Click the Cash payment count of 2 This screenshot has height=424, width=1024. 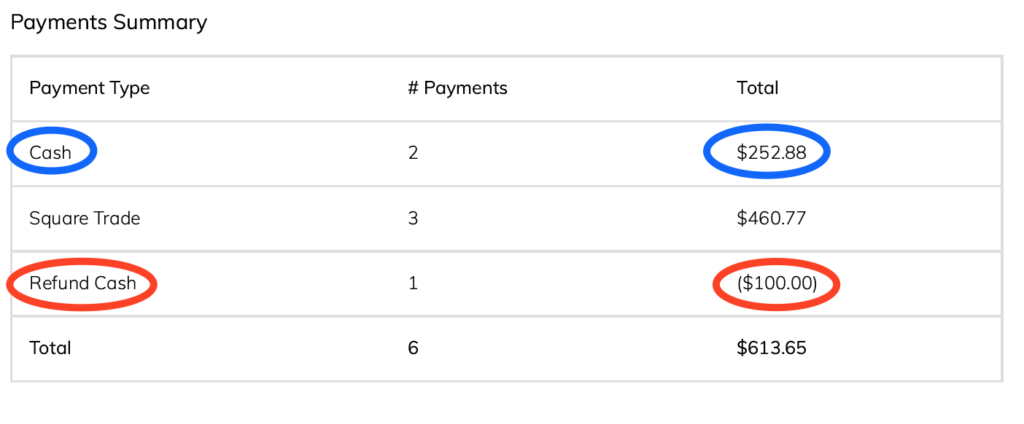[x=413, y=153]
